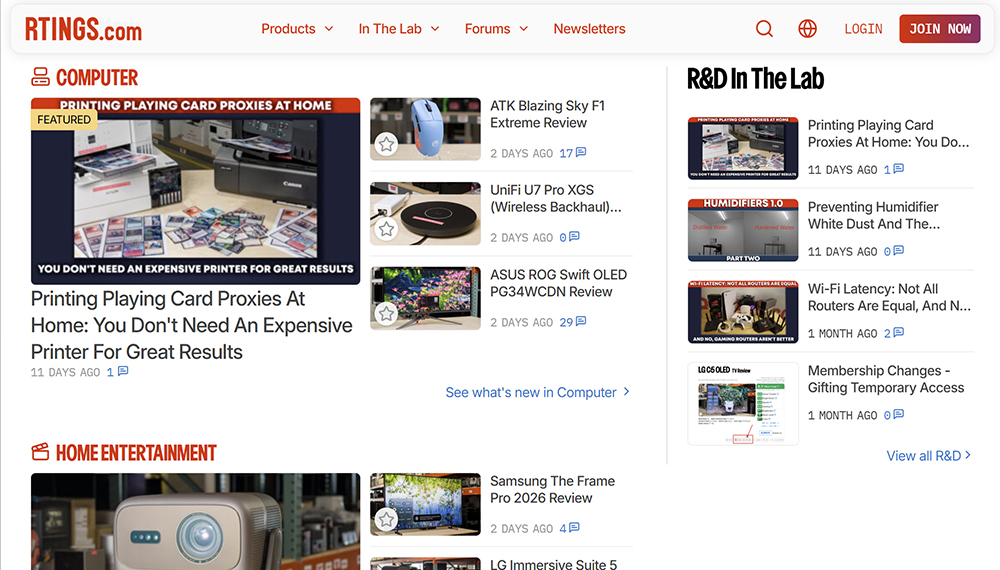This screenshot has height=570, width=1000.
Task: Open Wi-Fi Latency: Not All Routers title
Action: tap(889, 297)
